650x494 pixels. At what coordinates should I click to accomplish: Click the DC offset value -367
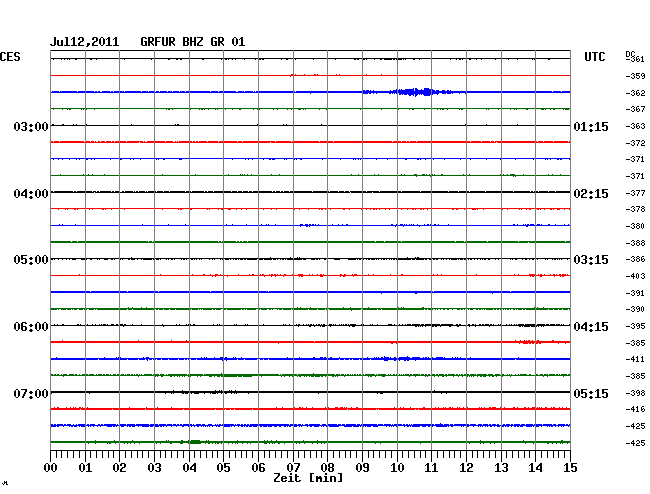[635, 109]
